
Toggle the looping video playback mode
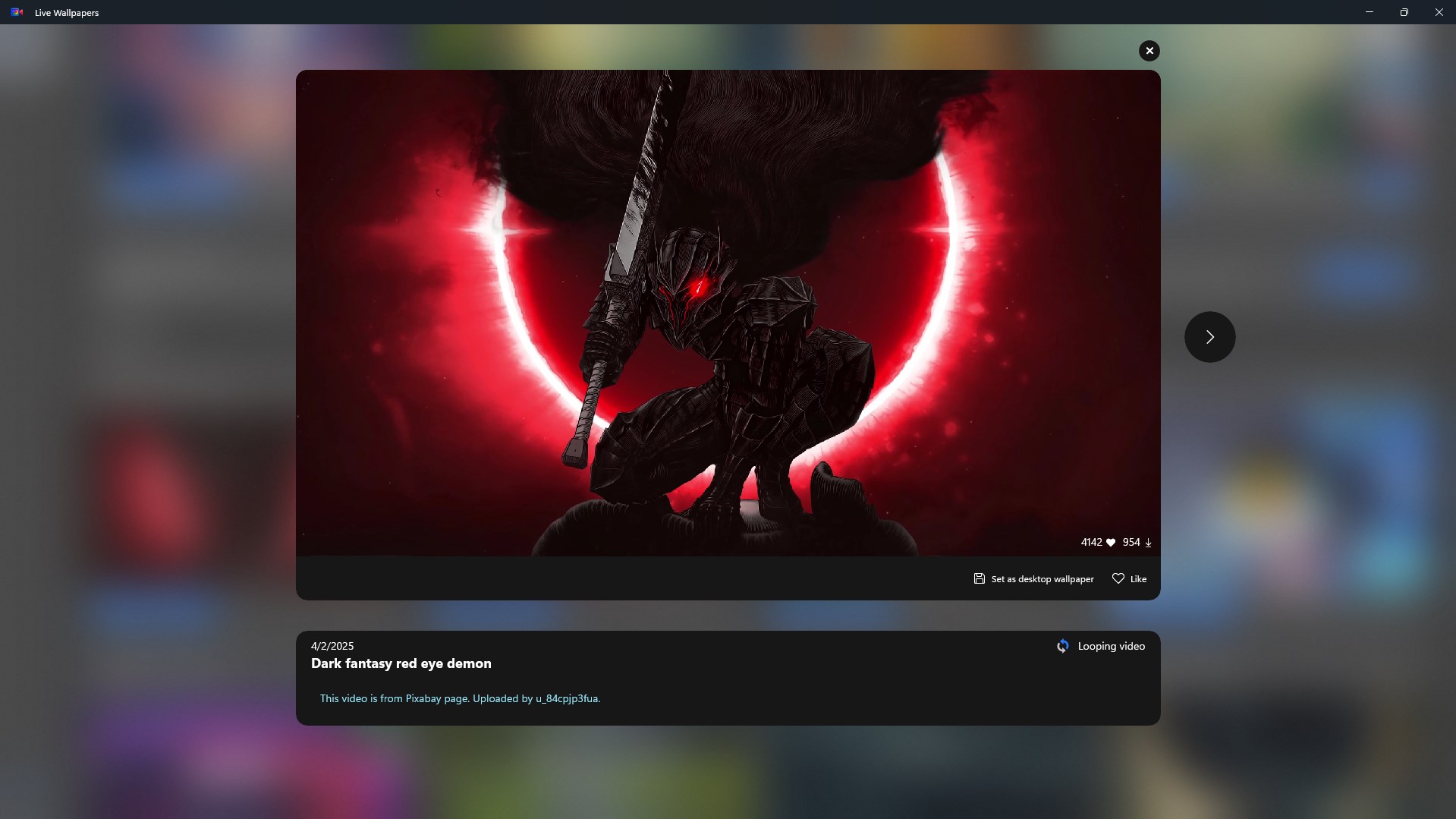point(1101,645)
